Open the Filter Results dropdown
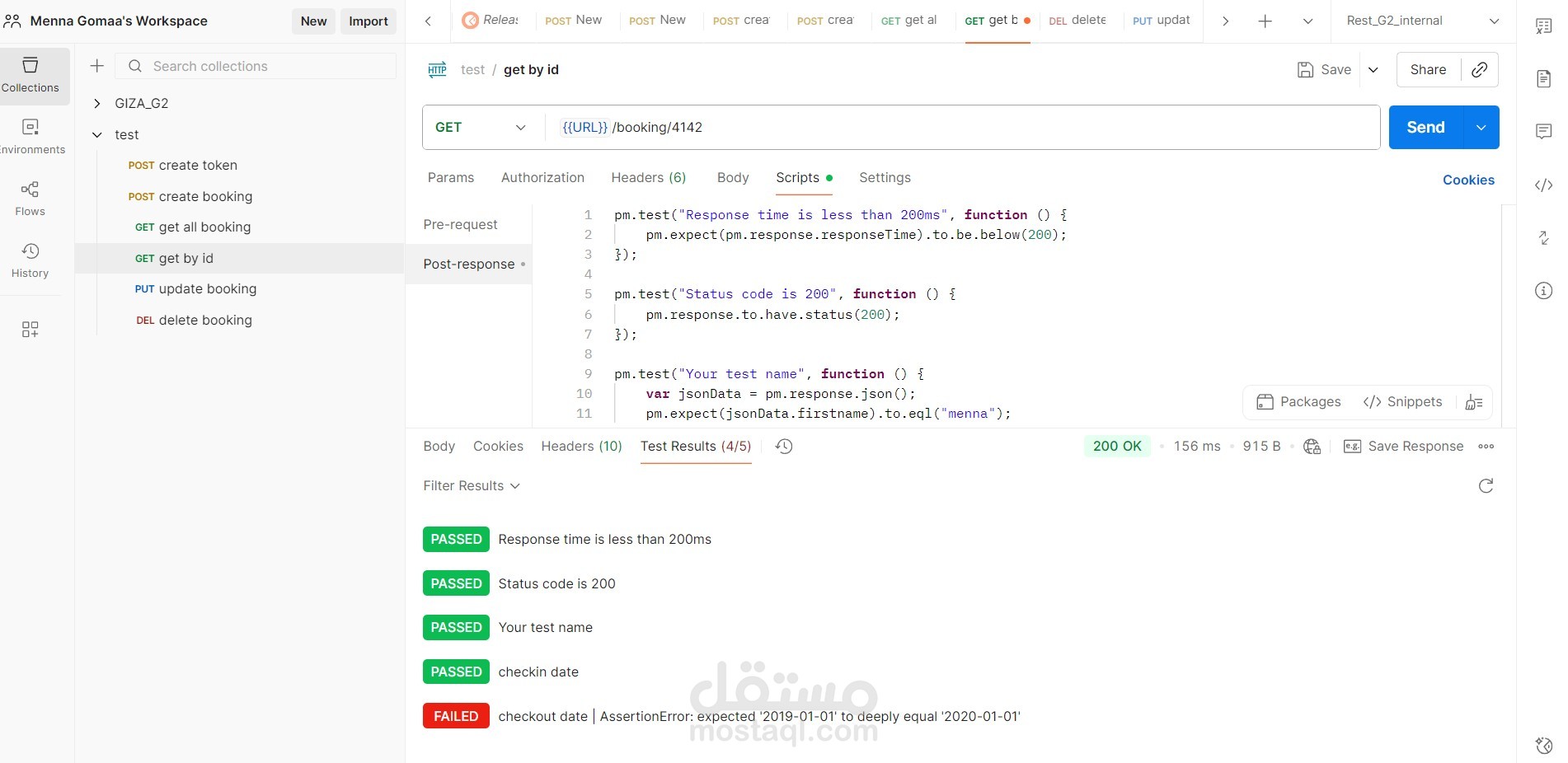Image resolution: width=1568 pixels, height=763 pixels. [x=472, y=485]
